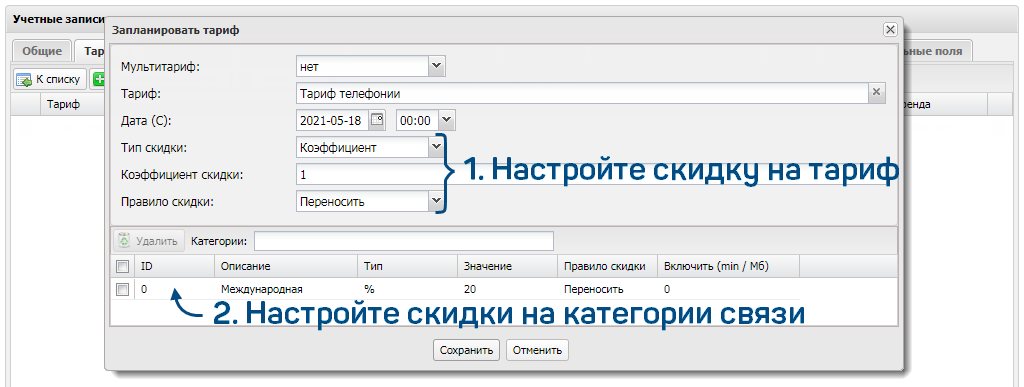Click the % cell in Тип column
This screenshot has height=387, width=1024.
click(x=369, y=289)
